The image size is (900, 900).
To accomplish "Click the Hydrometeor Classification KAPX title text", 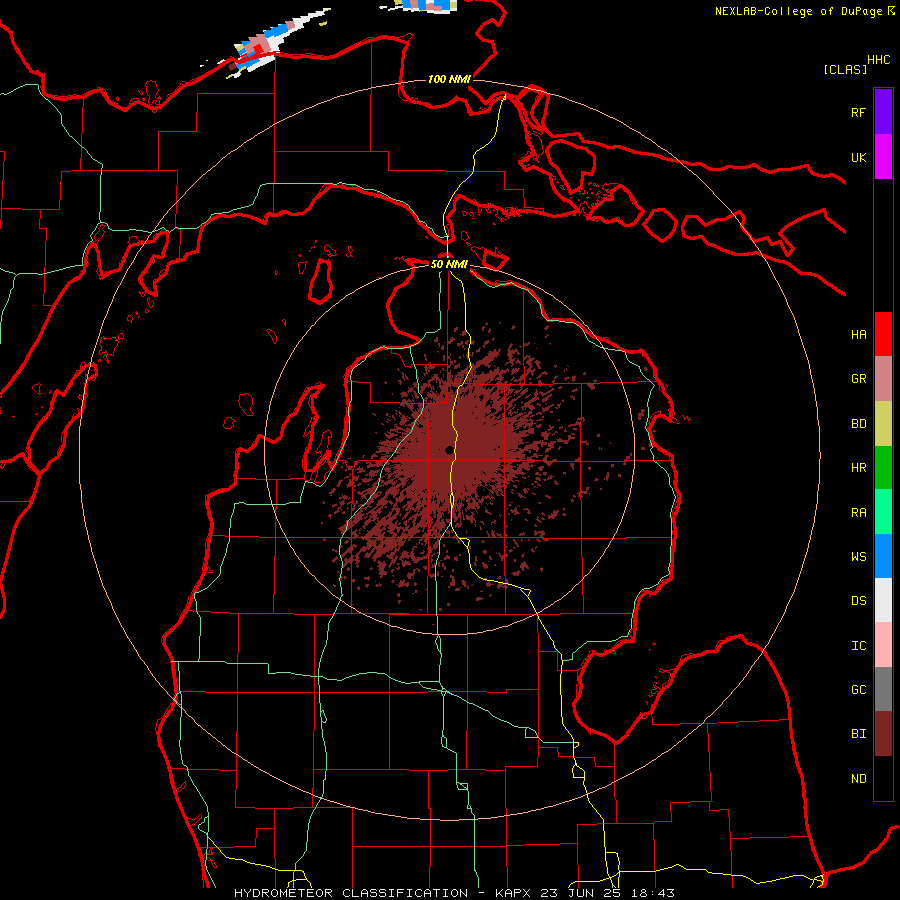I will point(454,893).
